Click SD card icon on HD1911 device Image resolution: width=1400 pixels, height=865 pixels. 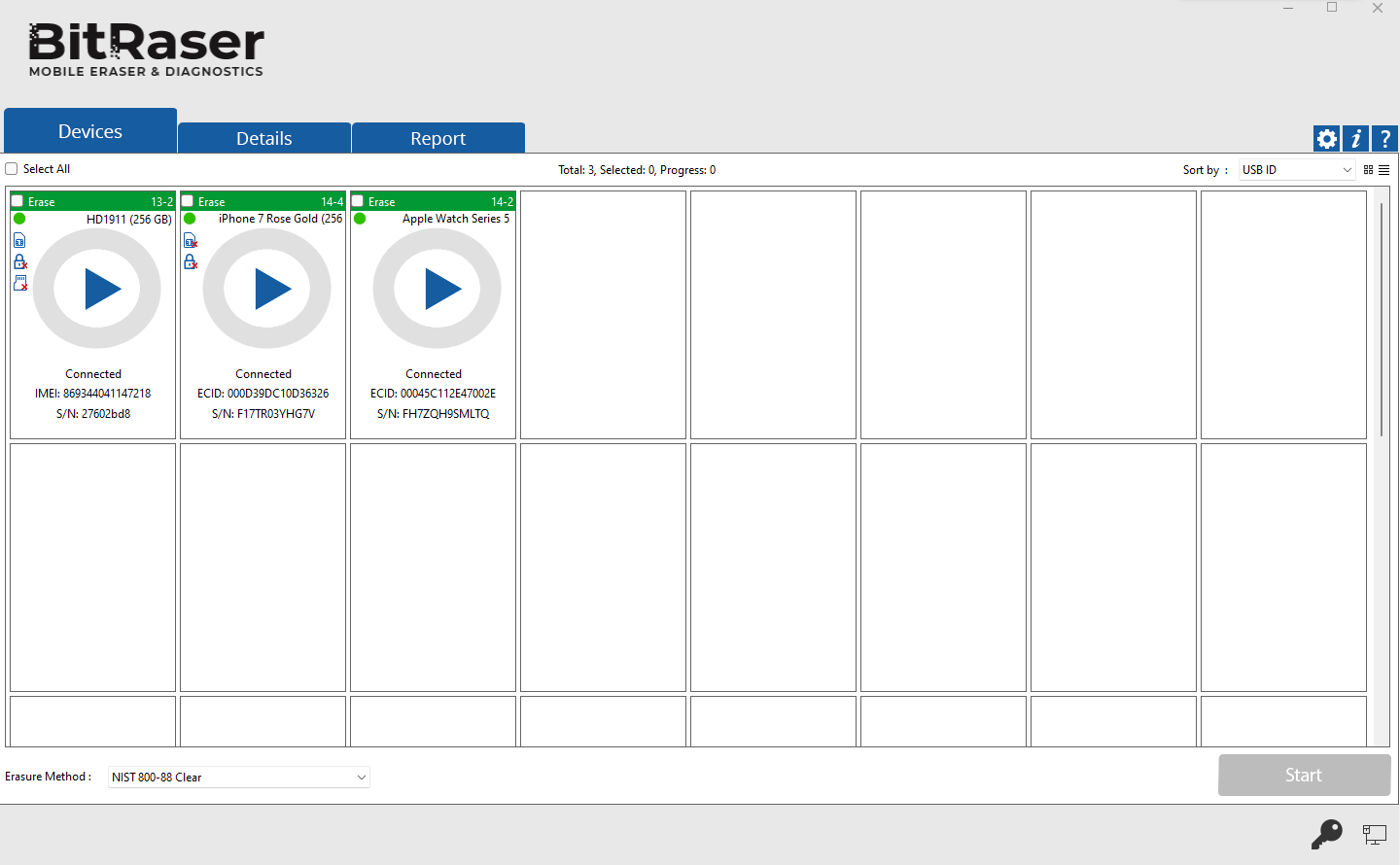tap(19, 283)
